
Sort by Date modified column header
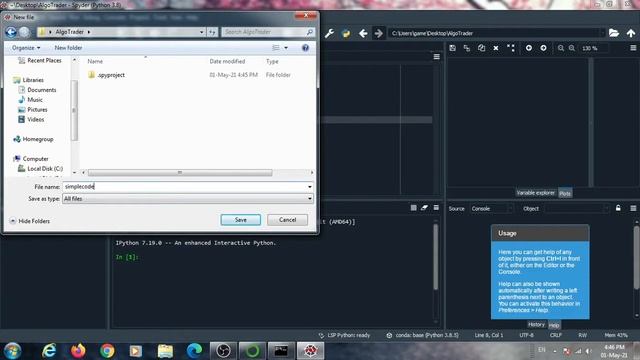227,61
